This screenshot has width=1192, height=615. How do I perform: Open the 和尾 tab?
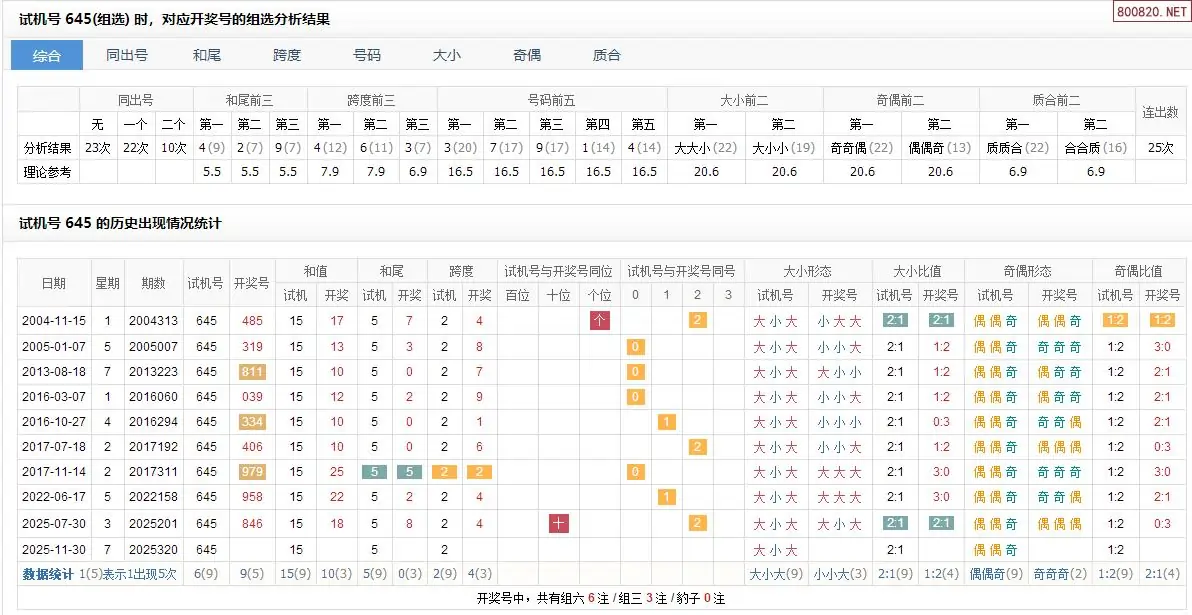pyautogui.click(x=207, y=55)
